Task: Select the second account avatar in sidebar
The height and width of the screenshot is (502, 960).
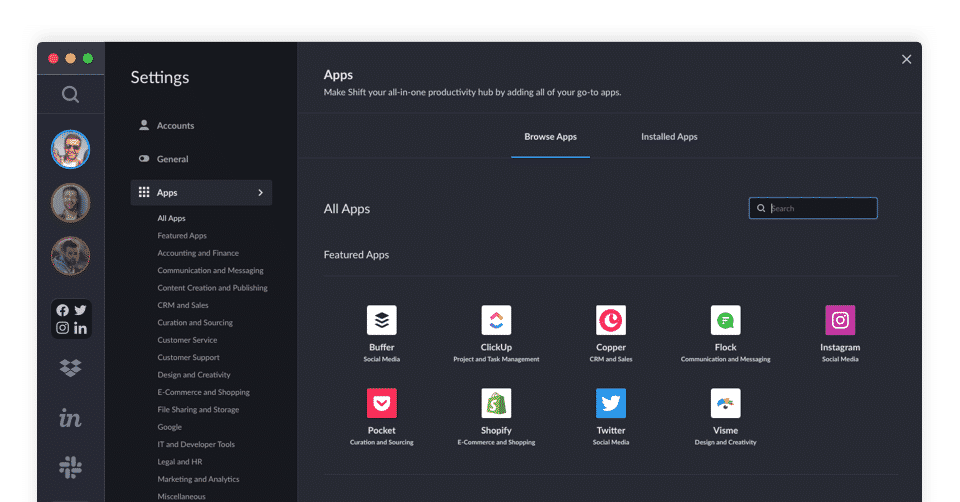Action: tap(70, 203)
